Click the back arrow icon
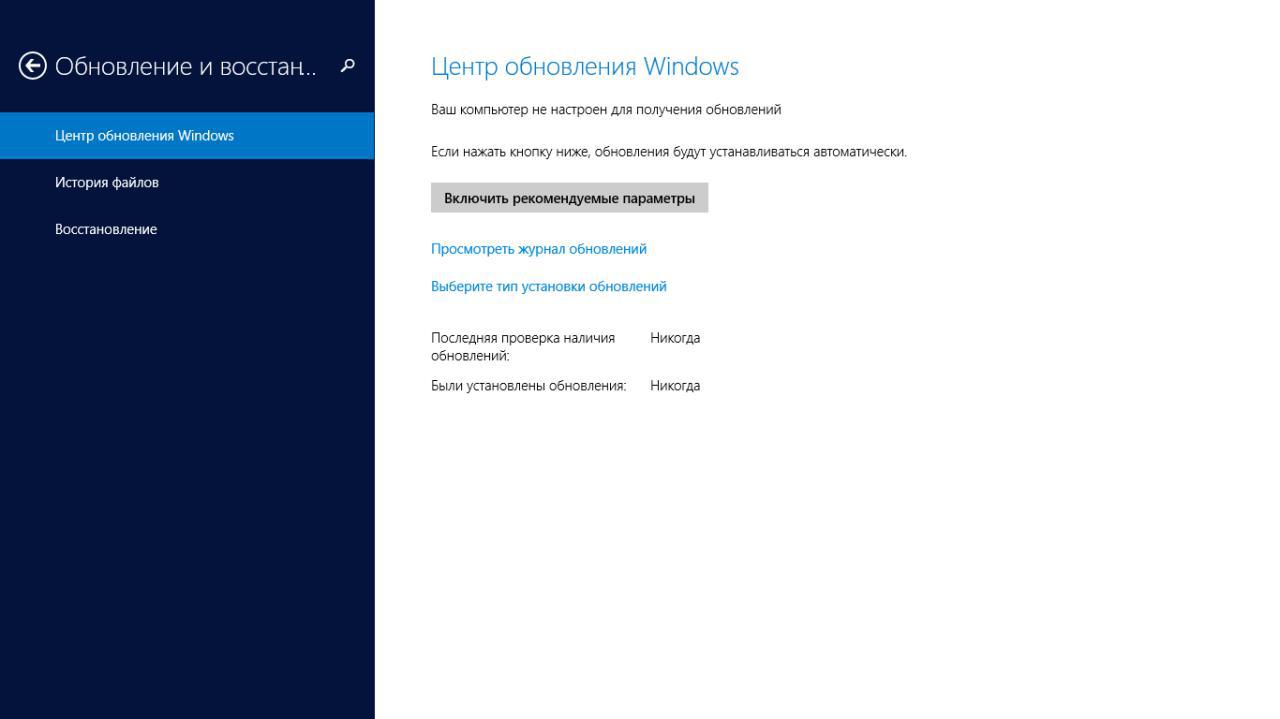Image resolution: width=1280 pixels, height=719 pixels. [32, 66]
